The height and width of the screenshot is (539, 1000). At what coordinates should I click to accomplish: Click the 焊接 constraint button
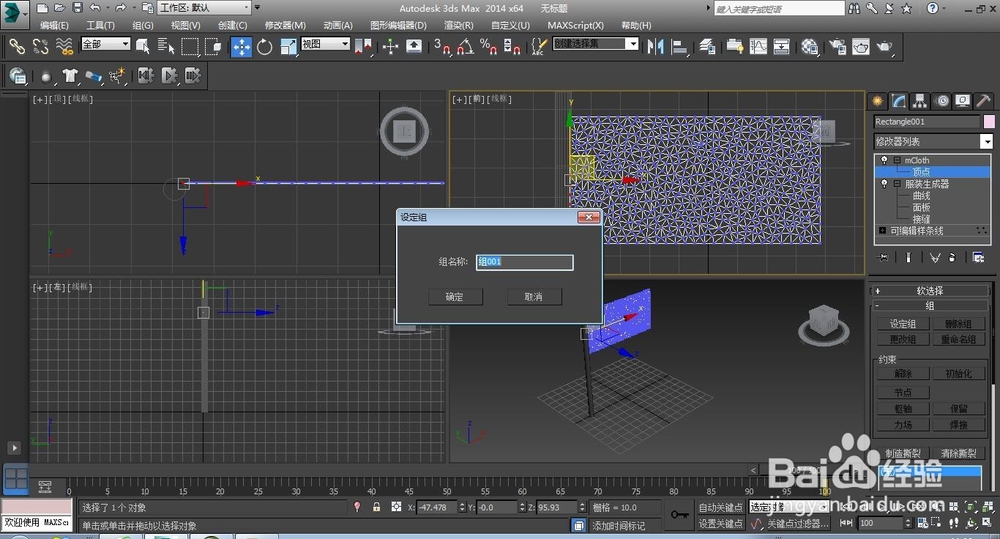click(958, 424)
